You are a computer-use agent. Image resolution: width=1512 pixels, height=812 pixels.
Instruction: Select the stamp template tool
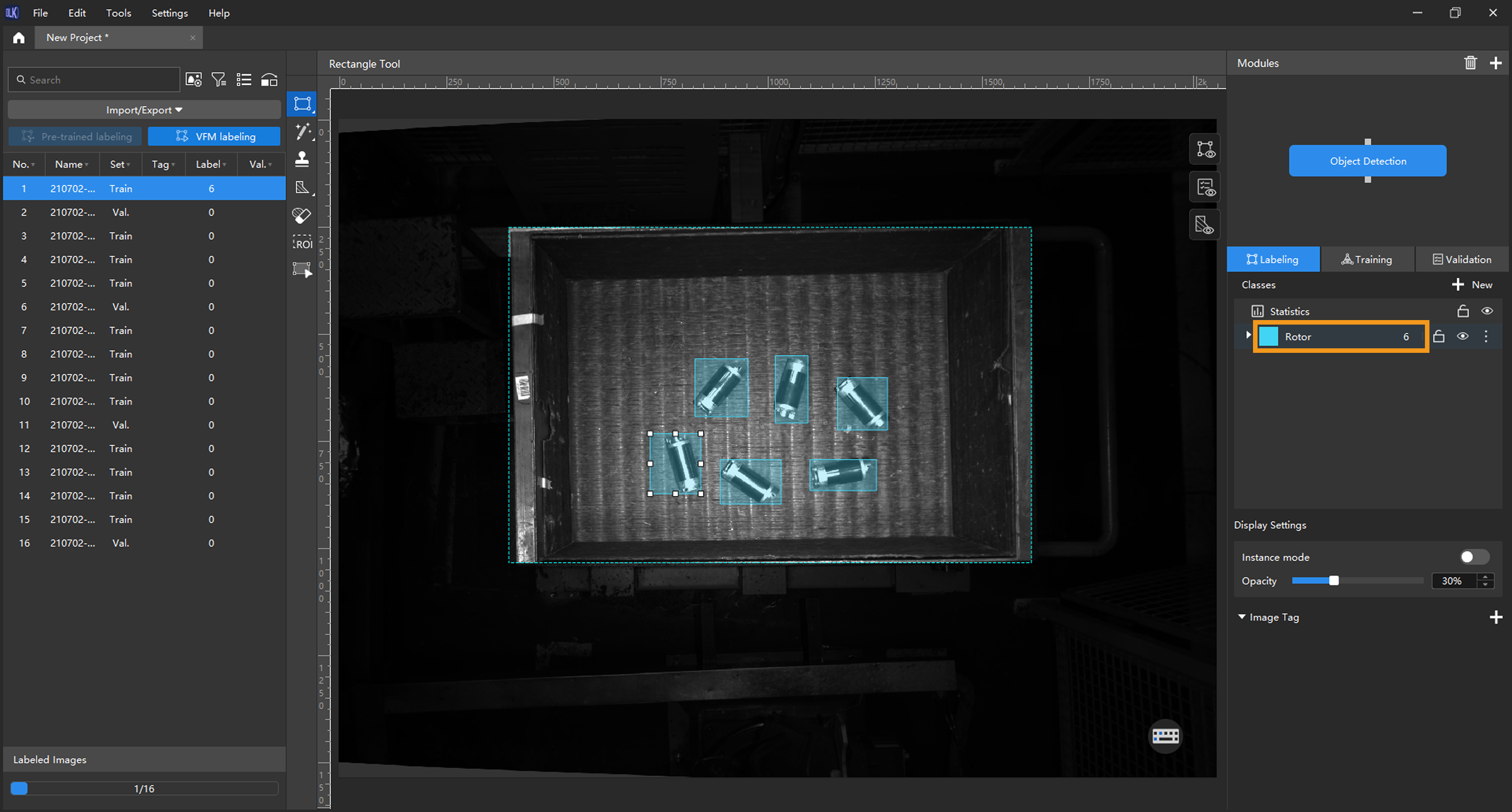[x=303, y=159]
